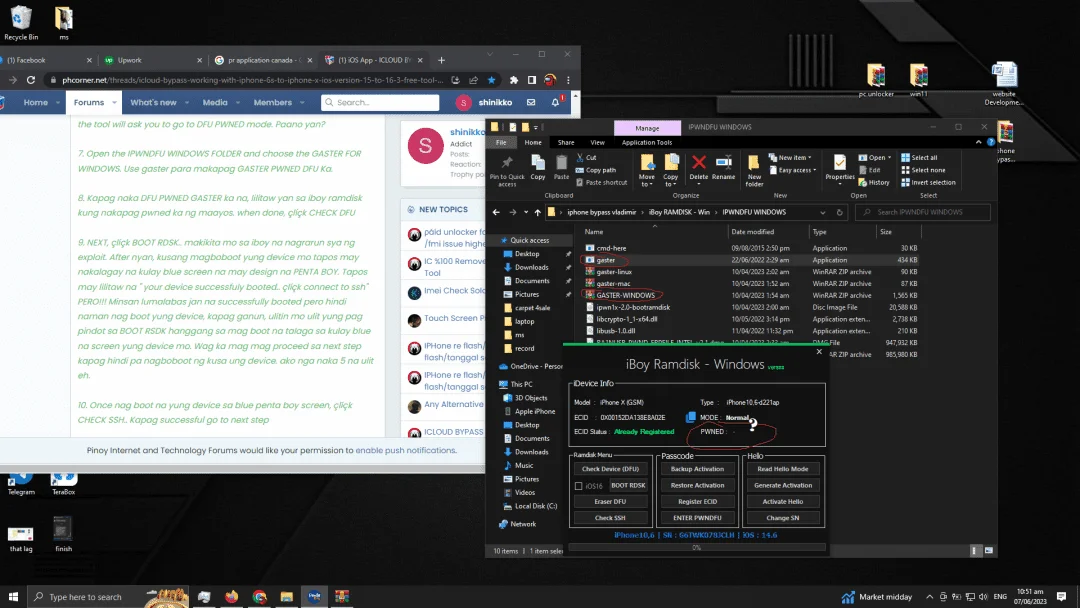1080x608 pixels.
Task: Click Select none in ribbon
Action: point(923,170)
